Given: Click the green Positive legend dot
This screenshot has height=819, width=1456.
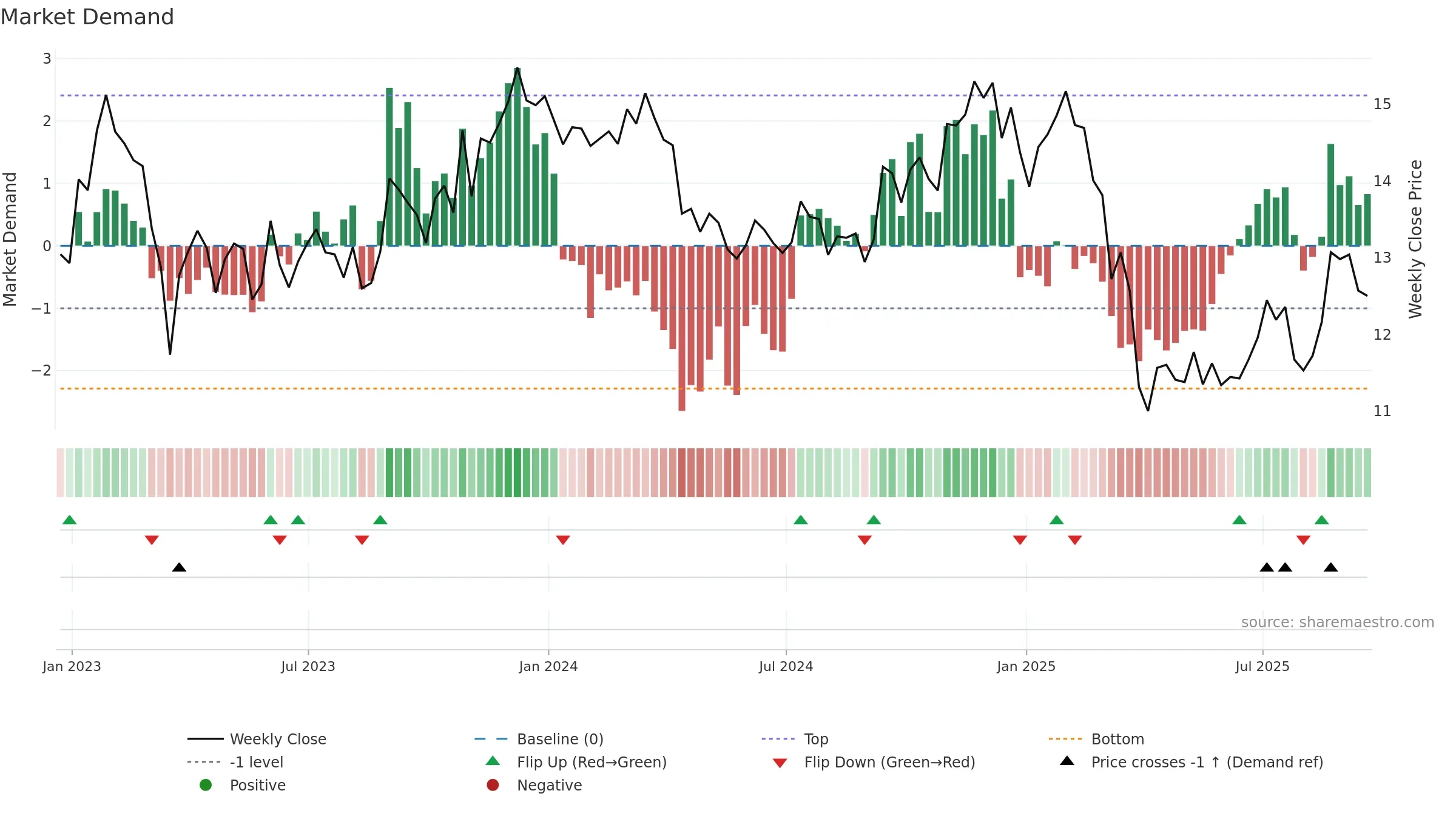Looking at the screenshot, I should (x=206, y=785).
